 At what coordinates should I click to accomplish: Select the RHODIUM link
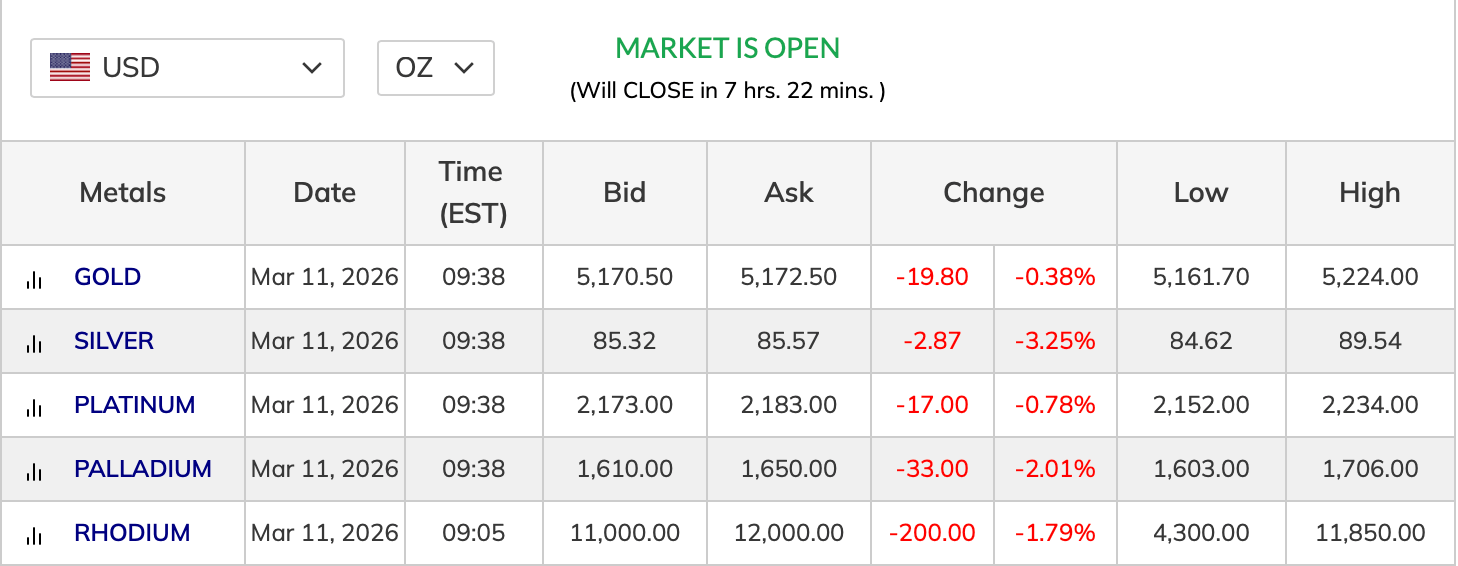point(132,533)
